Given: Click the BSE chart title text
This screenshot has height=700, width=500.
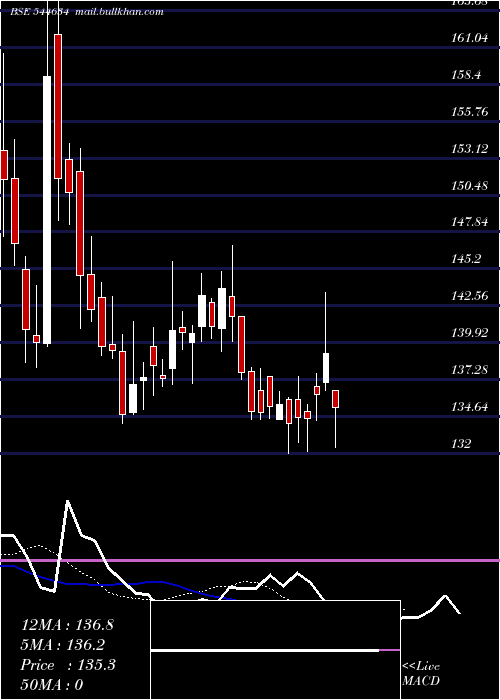Looking at the screenshot, I should click(x=87, y=12).
